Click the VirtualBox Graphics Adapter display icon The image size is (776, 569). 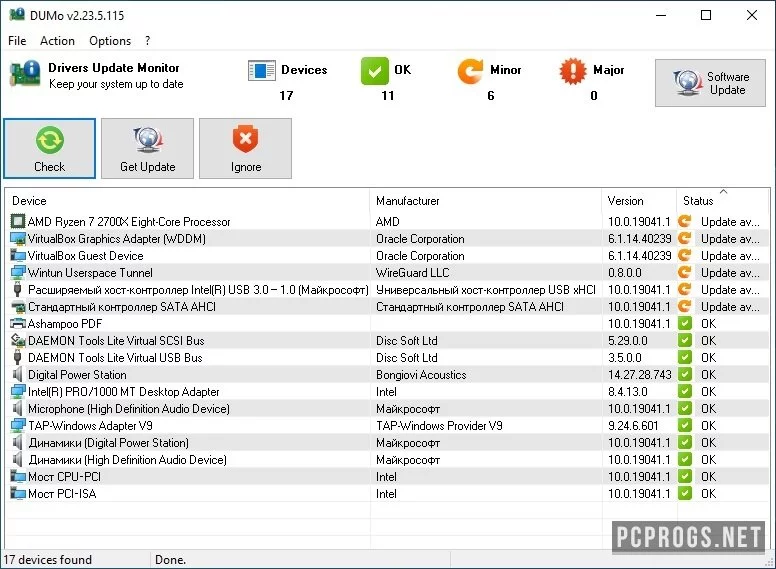tap(18, 239)
